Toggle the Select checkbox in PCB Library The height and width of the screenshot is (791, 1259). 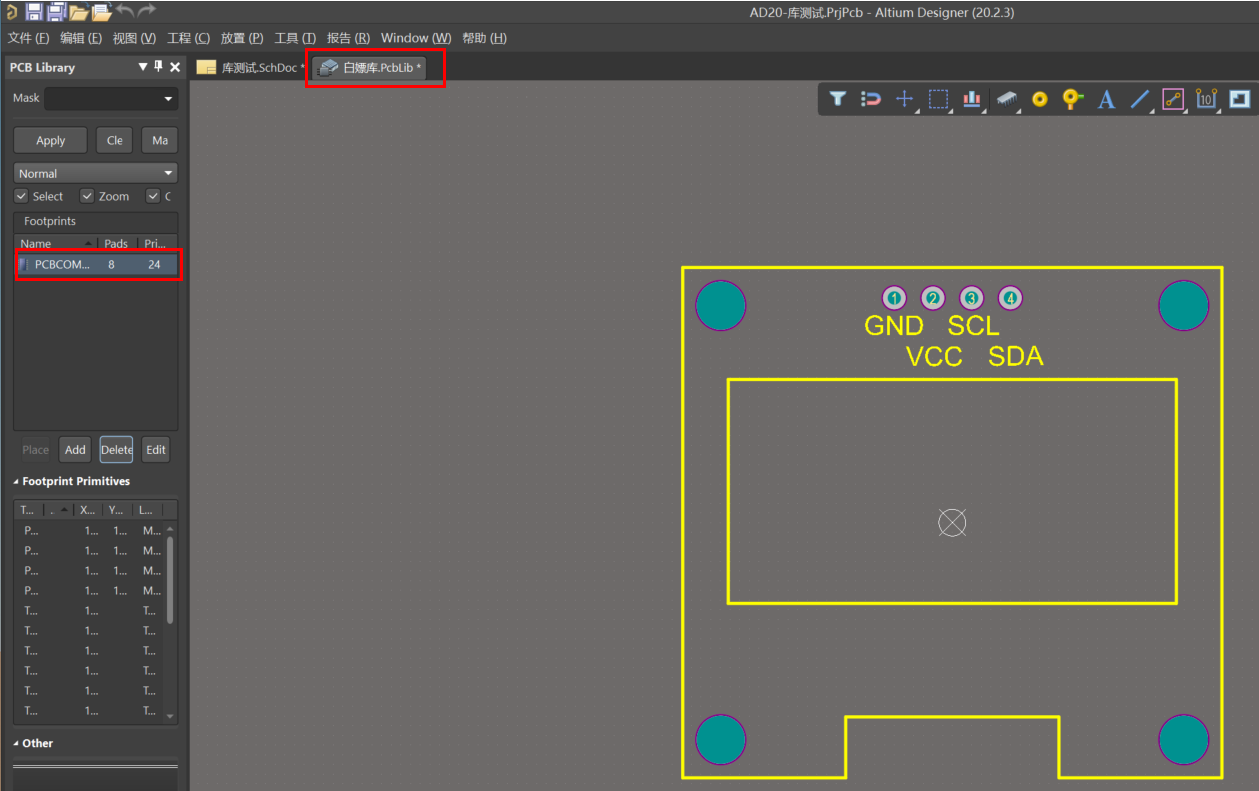point(21,196)
